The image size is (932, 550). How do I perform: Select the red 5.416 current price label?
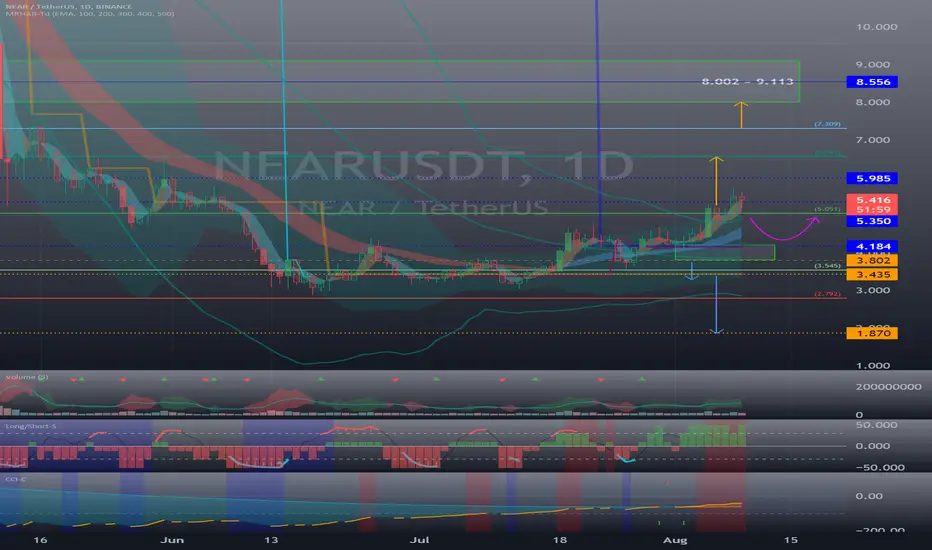tap(872, 200)
